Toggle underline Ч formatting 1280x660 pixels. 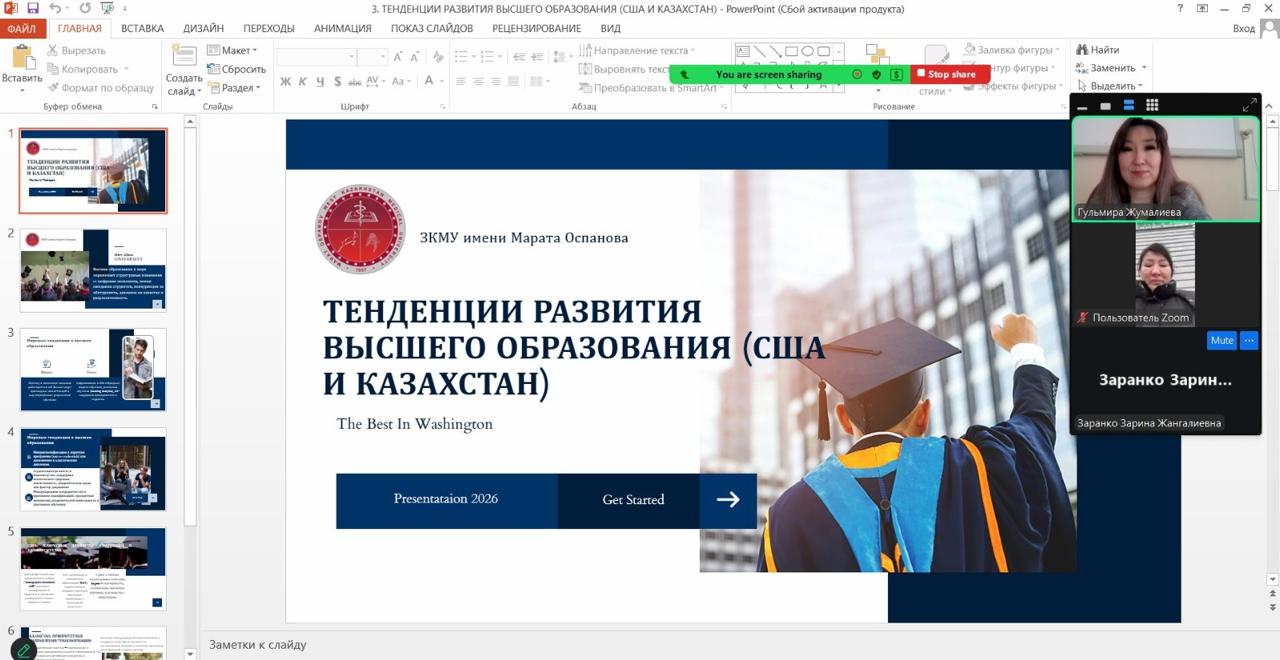(320, 82)
